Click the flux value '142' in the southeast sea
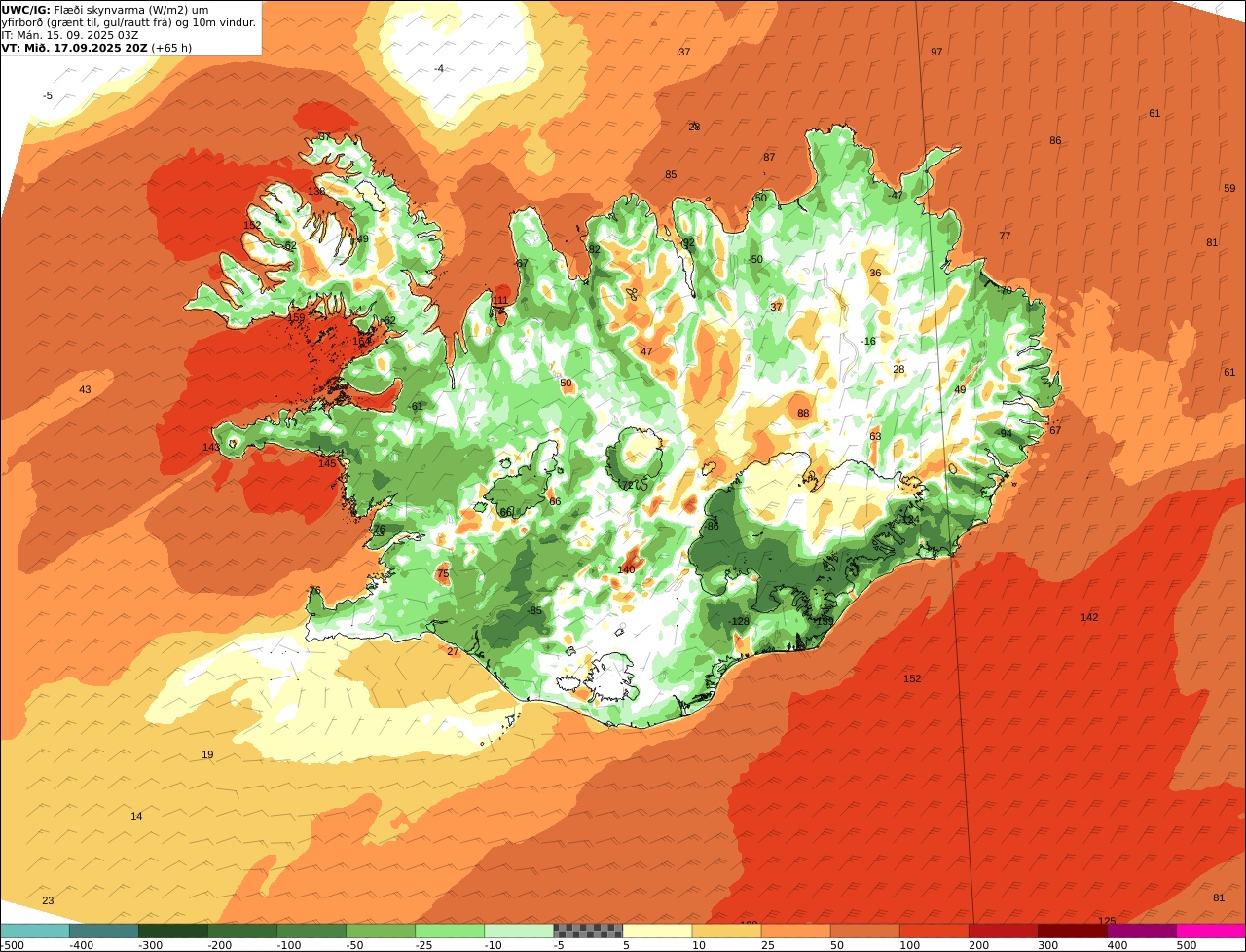1246x952 pixels. pos(1089,618)
